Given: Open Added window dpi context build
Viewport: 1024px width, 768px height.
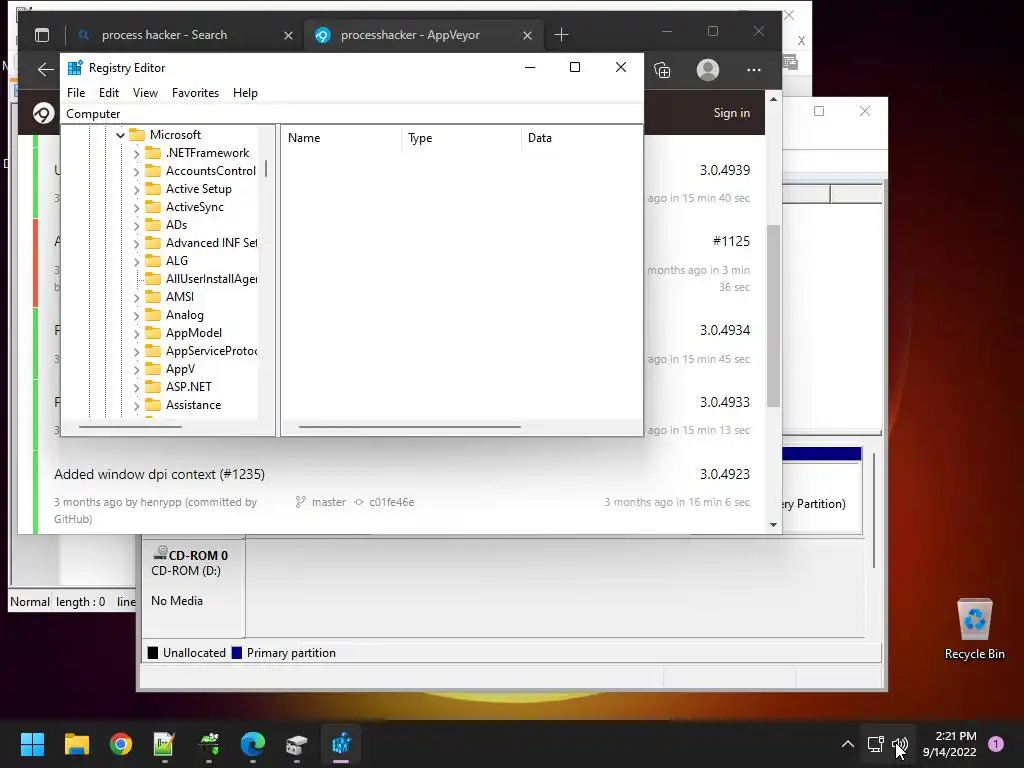Looking at the screenshot, I should point(159,474).
